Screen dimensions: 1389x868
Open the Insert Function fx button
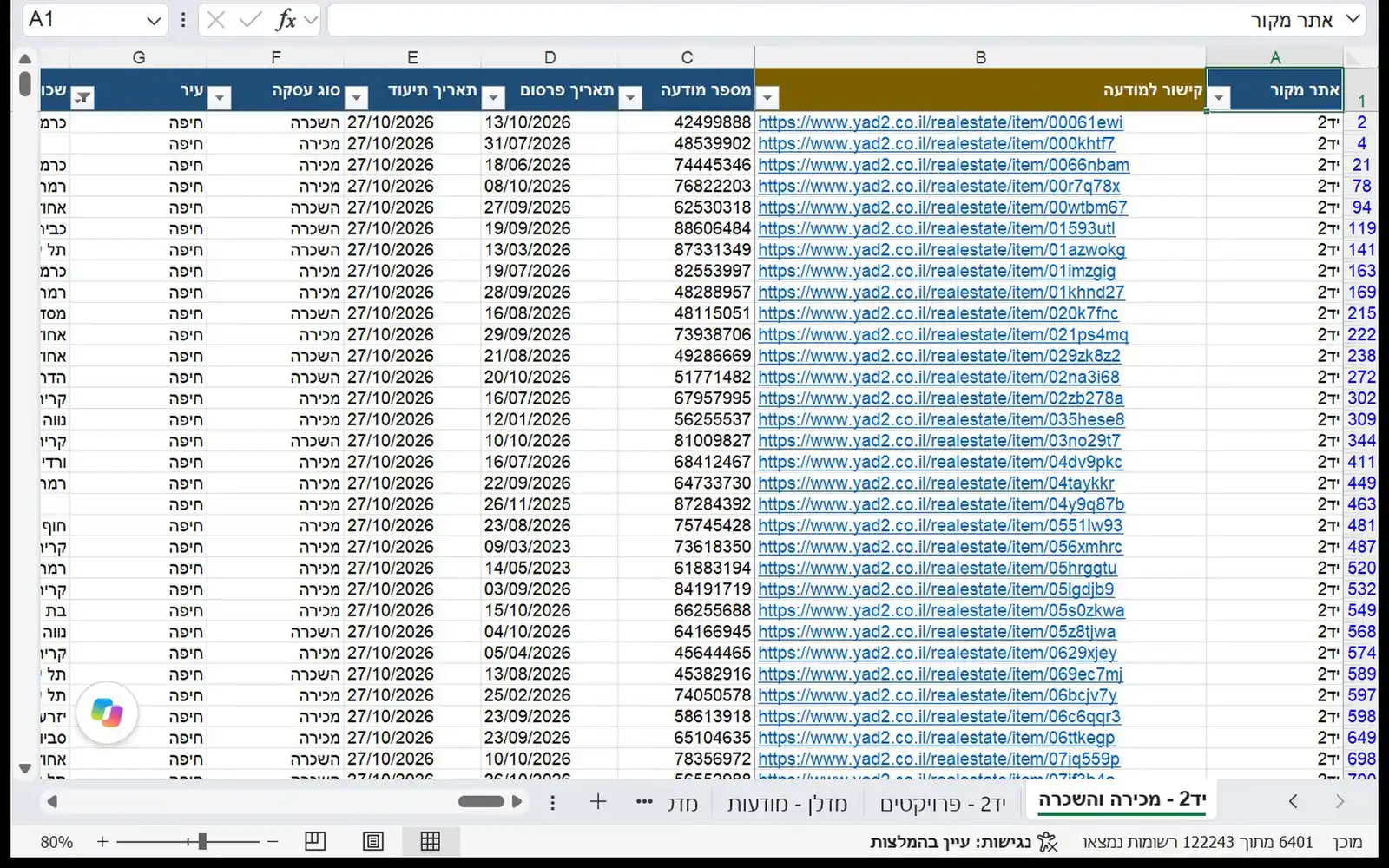(x=286, y=20)
